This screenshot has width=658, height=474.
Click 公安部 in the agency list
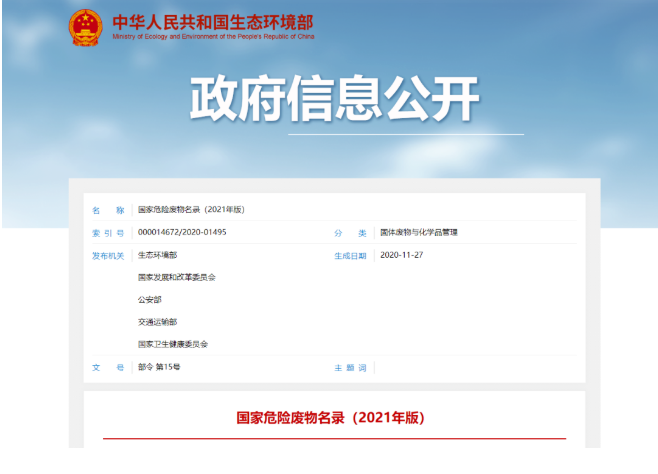tap(149, 299)
